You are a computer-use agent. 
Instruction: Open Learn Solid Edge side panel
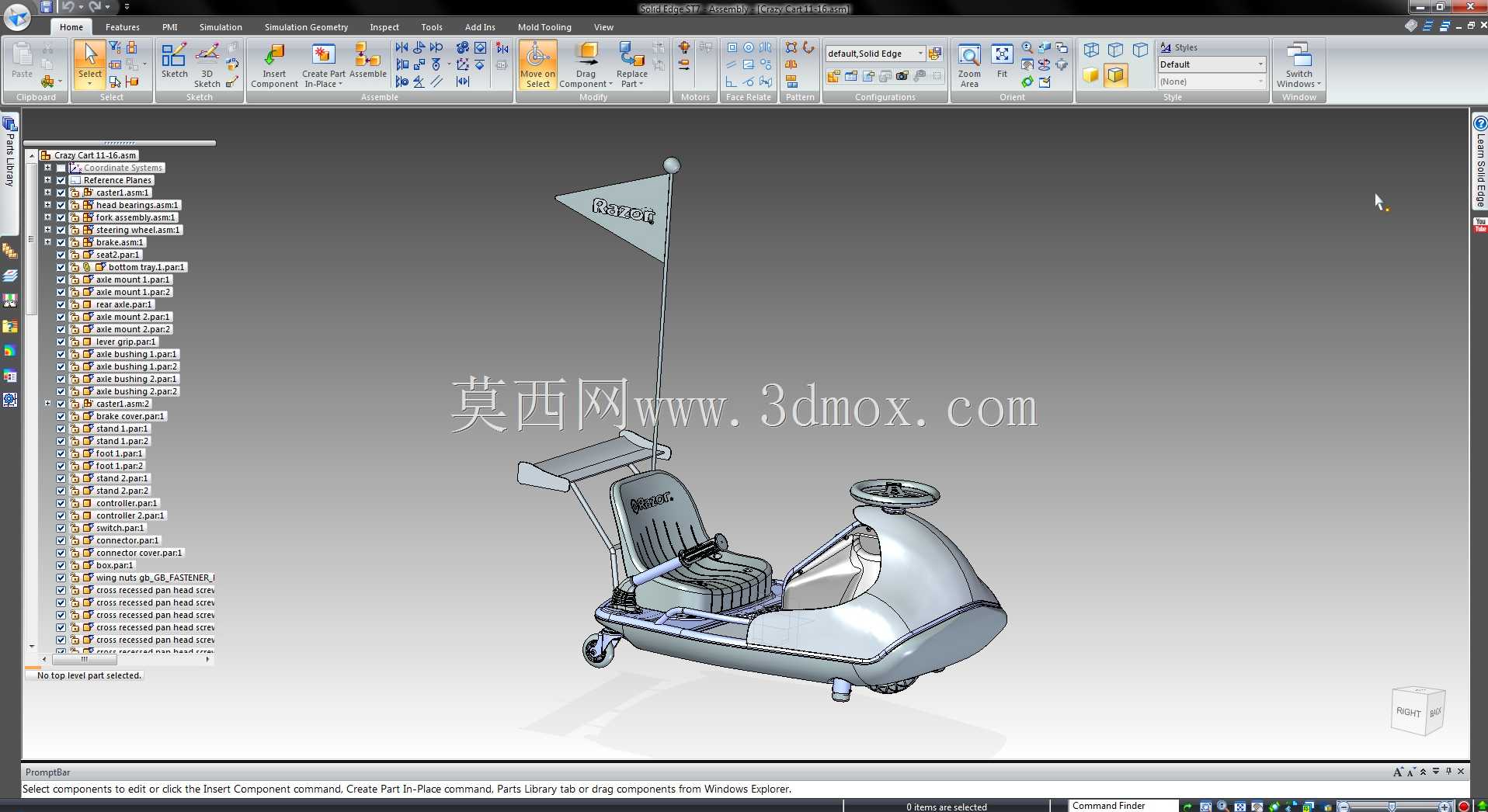pyautogui.click(x=1480, y=162)
